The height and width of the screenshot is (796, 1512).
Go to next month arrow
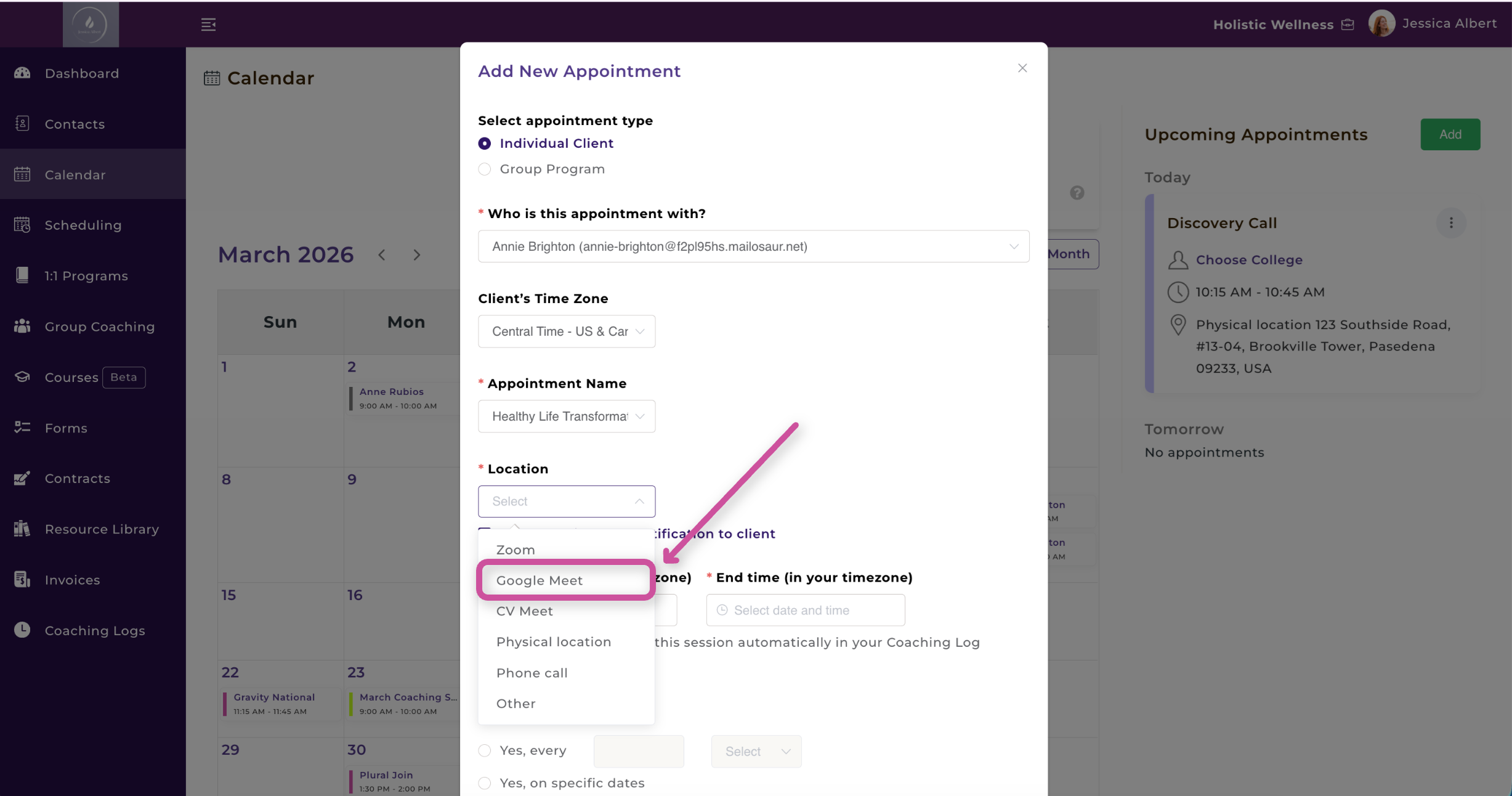click(417, 255)
